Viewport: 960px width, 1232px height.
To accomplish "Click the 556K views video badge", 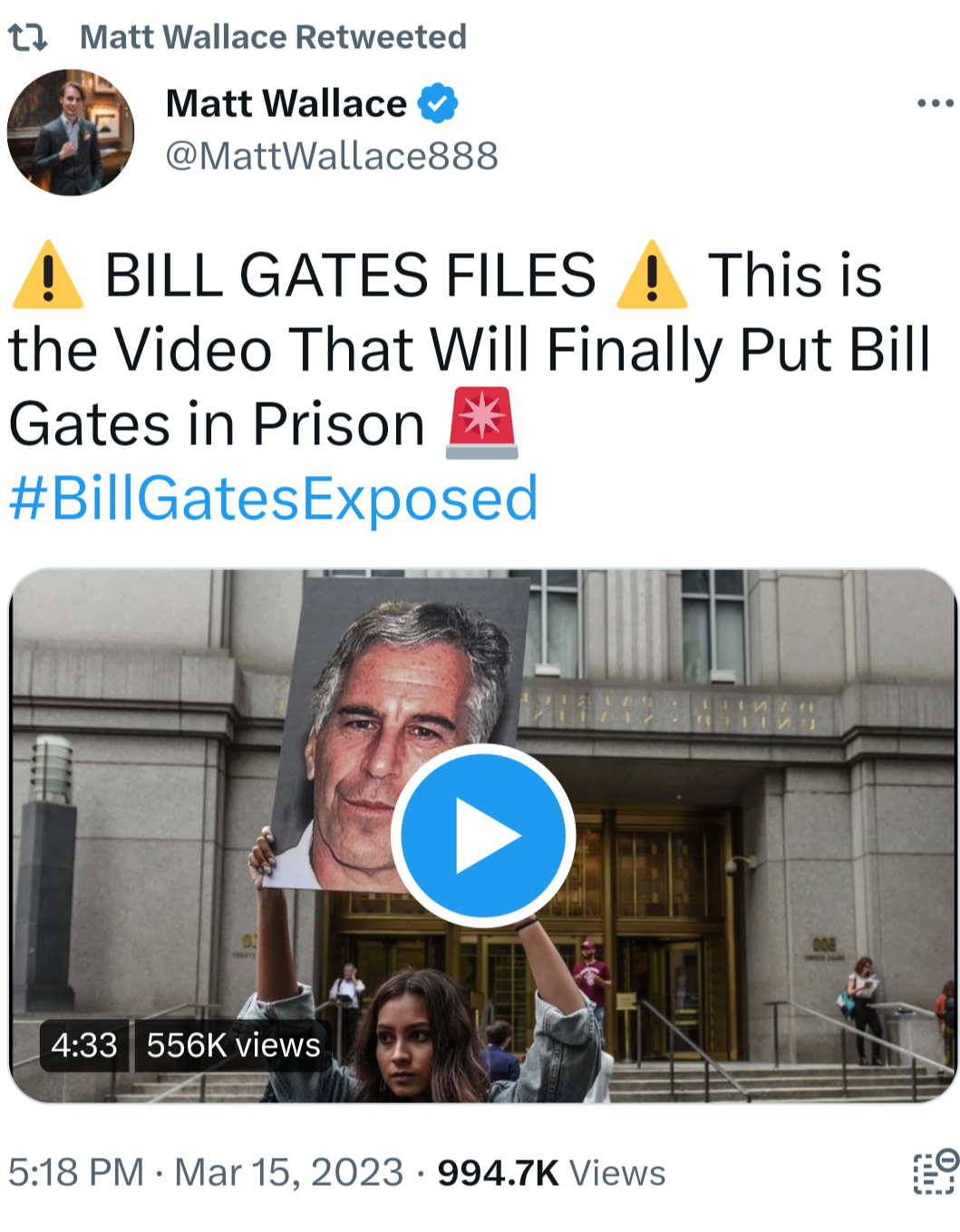I will pos(233,1045).
